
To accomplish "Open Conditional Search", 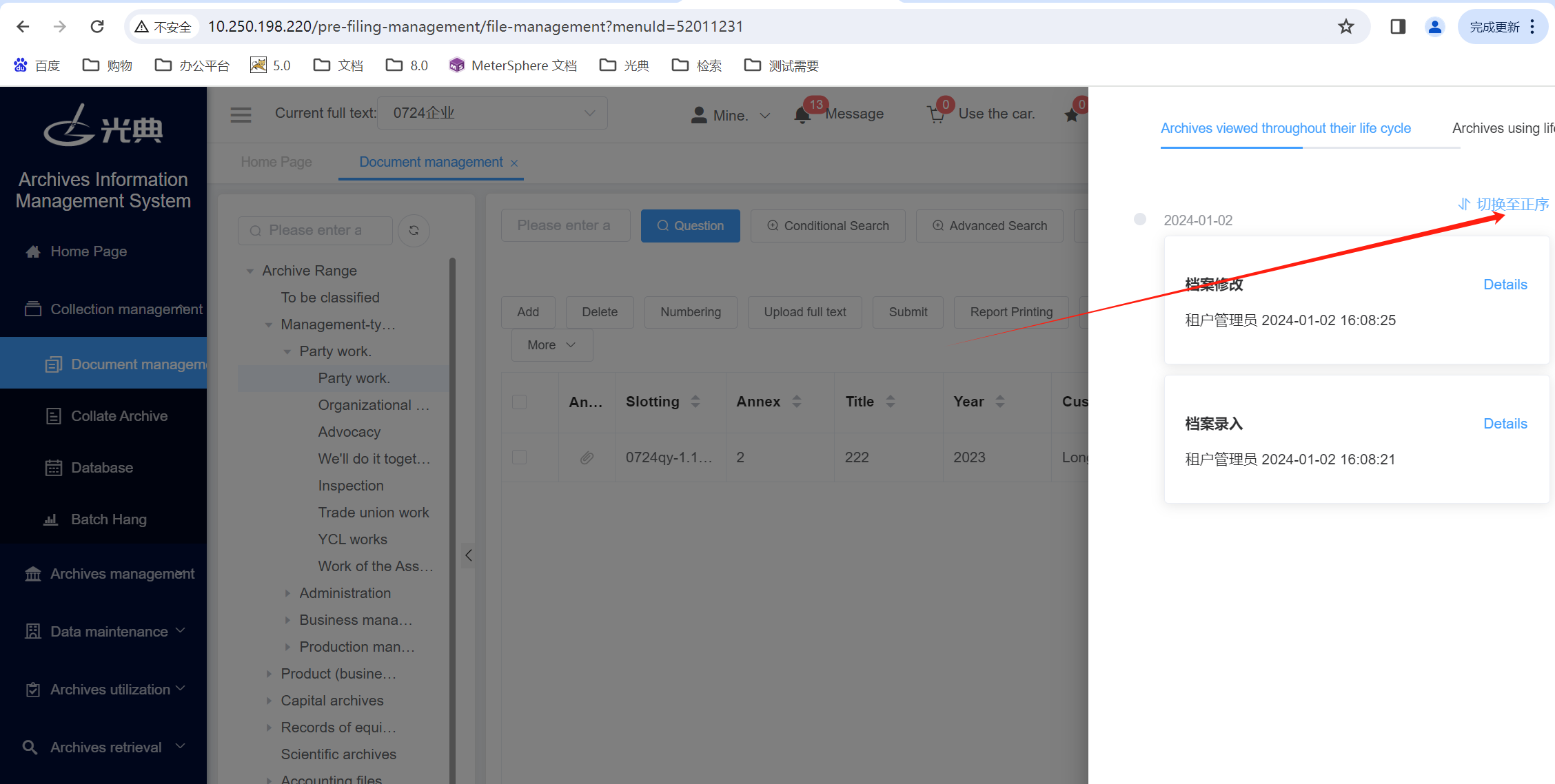I will click(x=828, y=226).
